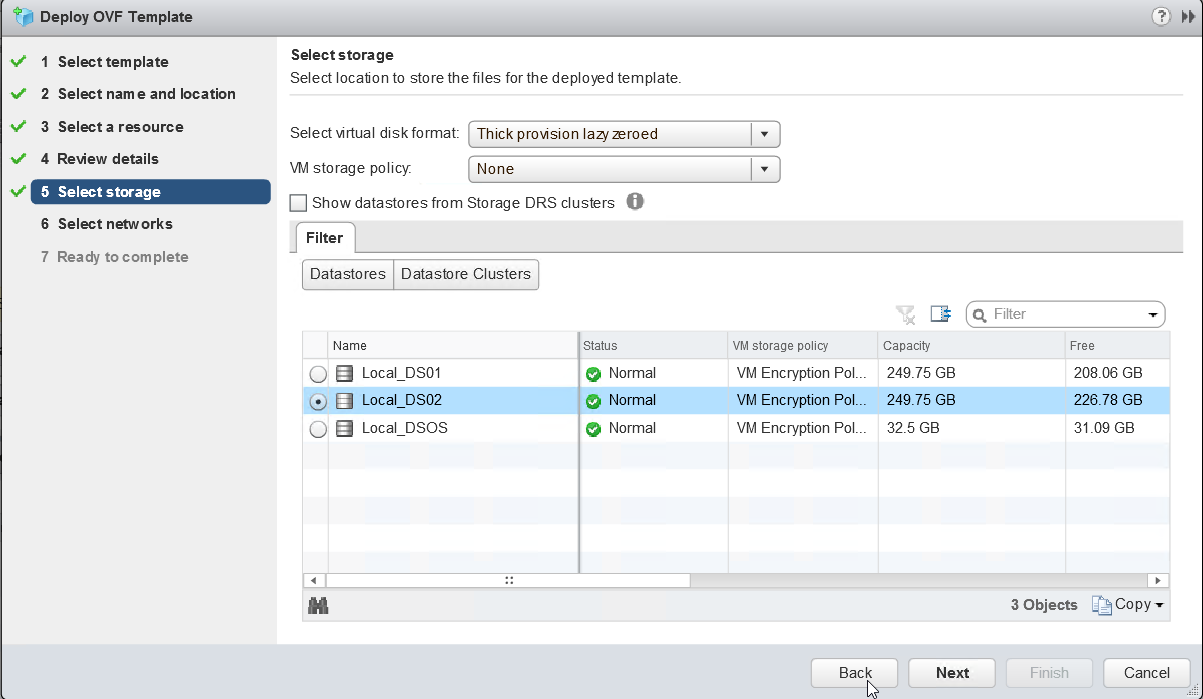Click the double-arrow expand icon in title bar
The image size is (1203, 699).
[1187, 16]
